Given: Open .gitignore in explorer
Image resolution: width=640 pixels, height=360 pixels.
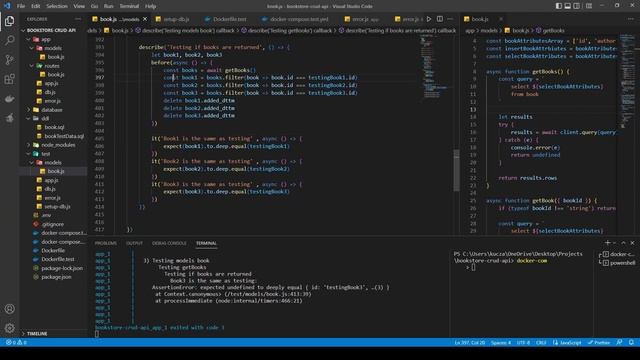Looking at the screenshot, I should (x=53, y=224).
